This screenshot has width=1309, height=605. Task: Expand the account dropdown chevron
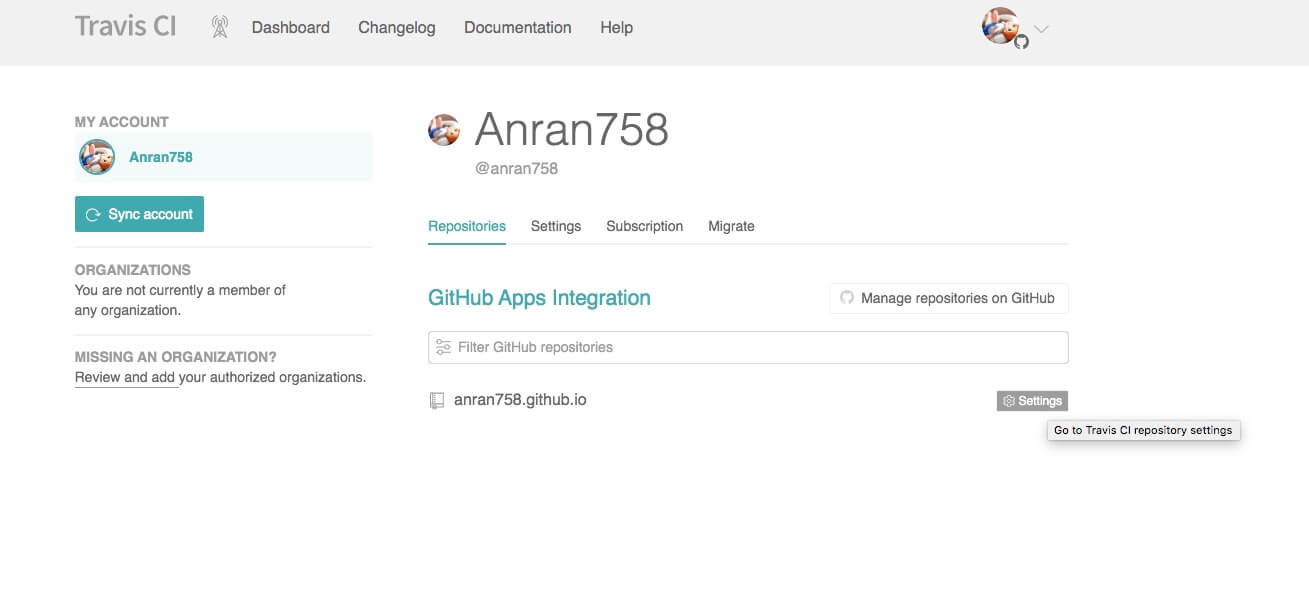(x=1041, y=29)
